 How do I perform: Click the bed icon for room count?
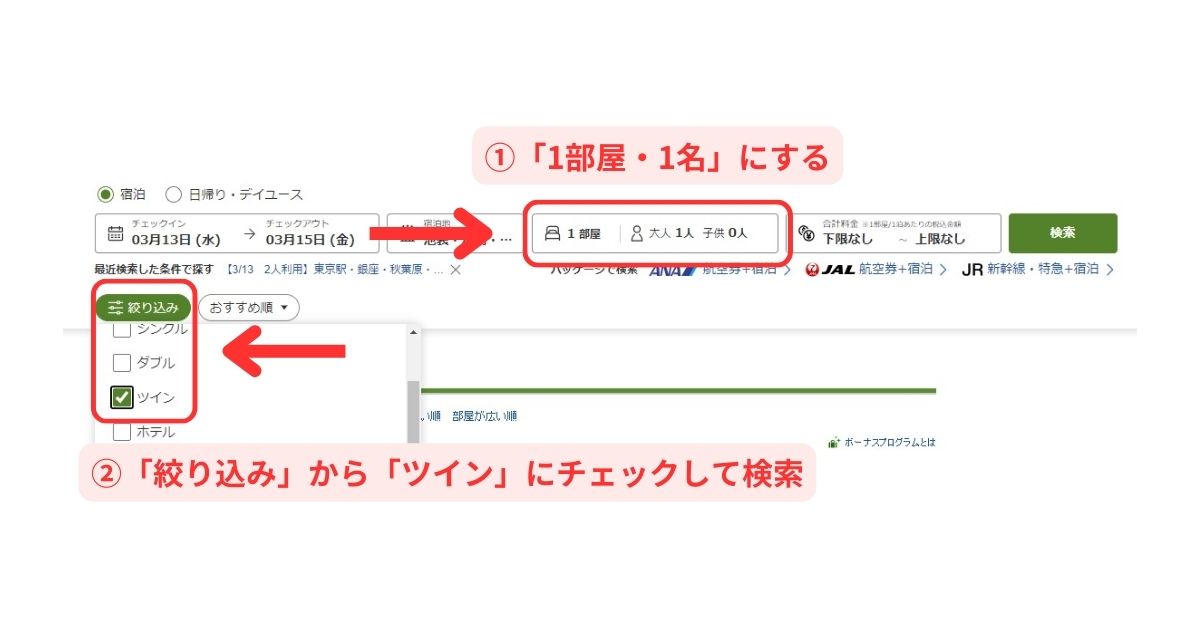(553, 234)
